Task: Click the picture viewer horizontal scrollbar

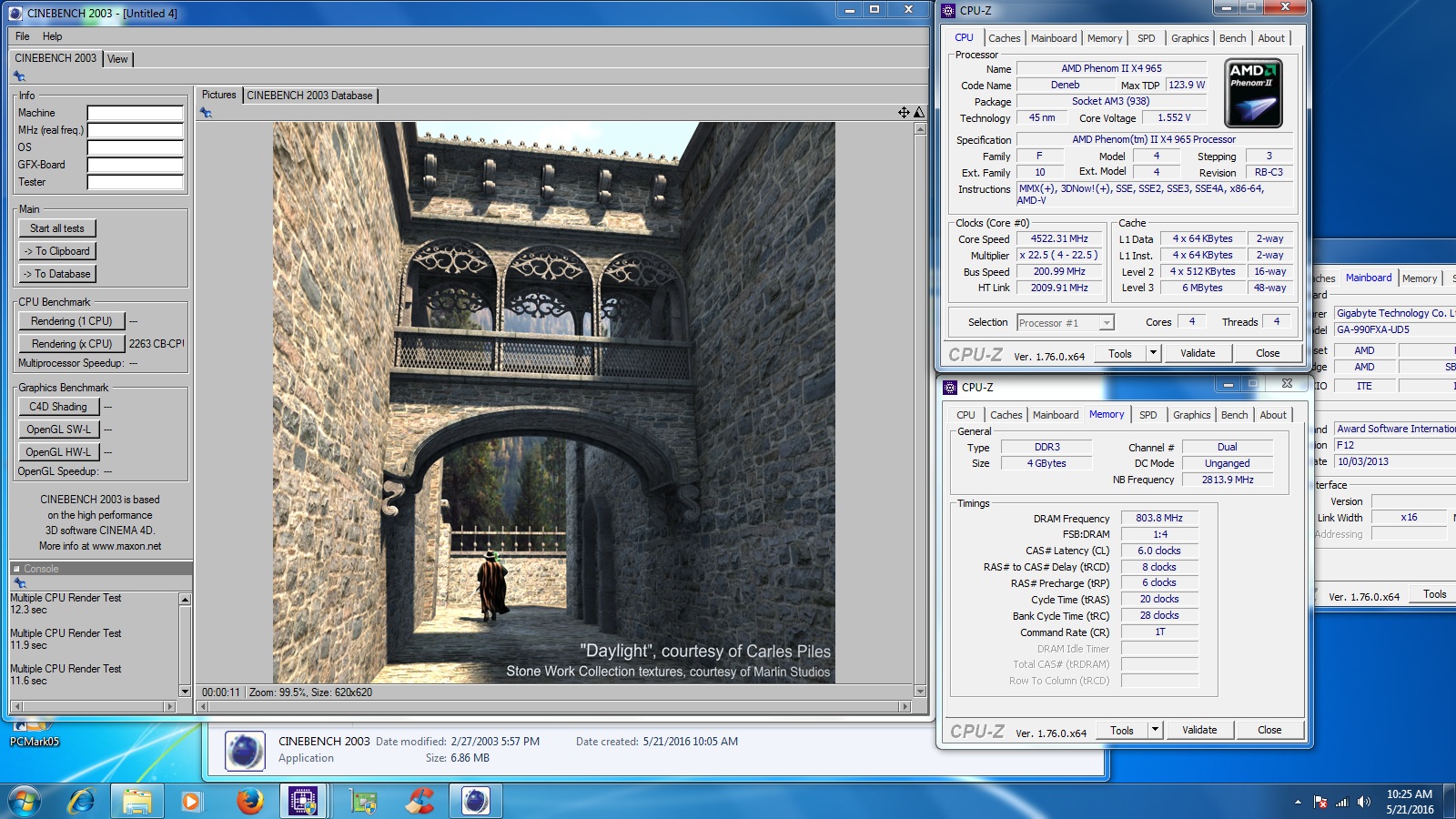Action: (555, 706)
